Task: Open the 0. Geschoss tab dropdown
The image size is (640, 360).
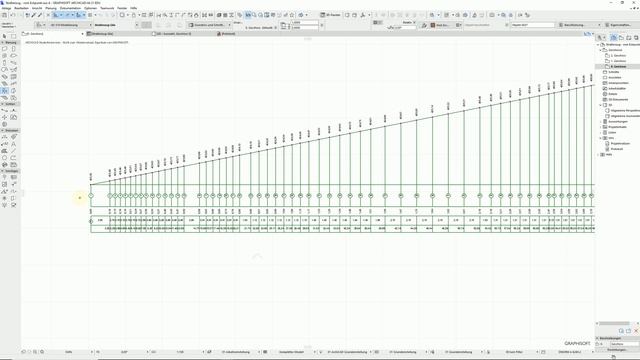Action: [82, 34]
